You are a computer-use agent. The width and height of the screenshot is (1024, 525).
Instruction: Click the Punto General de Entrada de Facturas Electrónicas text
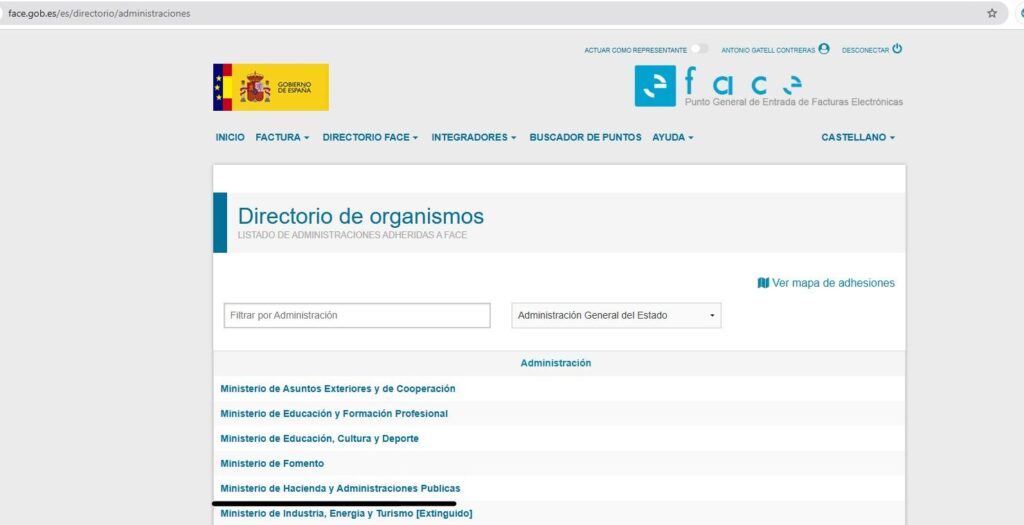coord(793,102)
